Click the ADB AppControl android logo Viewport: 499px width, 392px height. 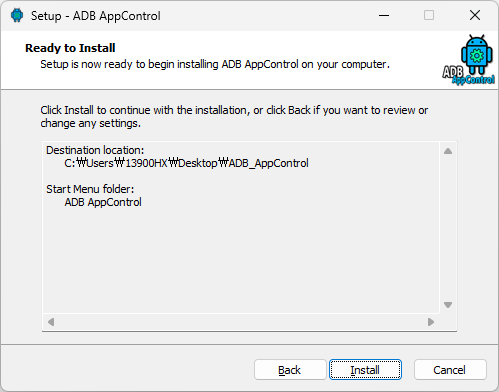tap(469, 60)
